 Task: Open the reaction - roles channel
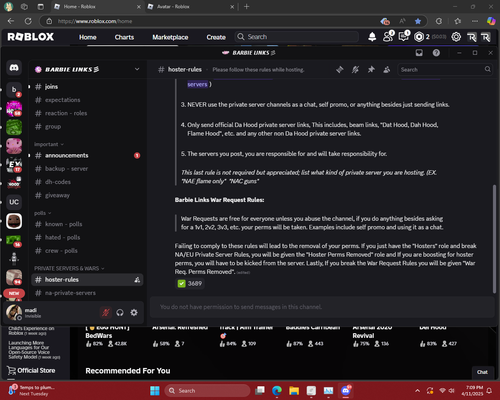point(87,113)
